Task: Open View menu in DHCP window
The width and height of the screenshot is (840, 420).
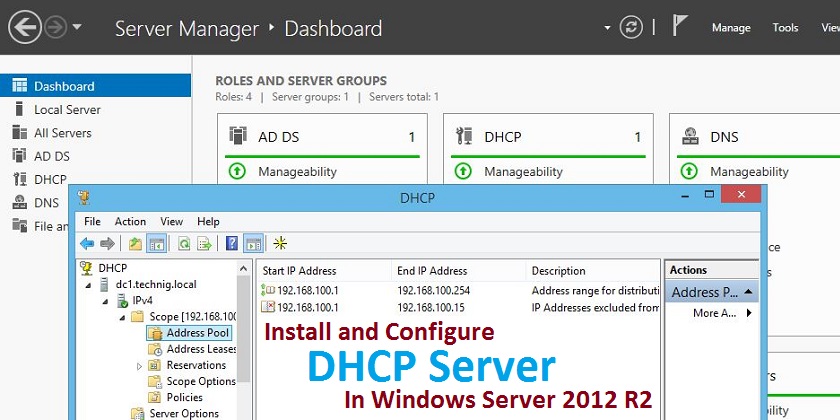Action: (171, 221)
